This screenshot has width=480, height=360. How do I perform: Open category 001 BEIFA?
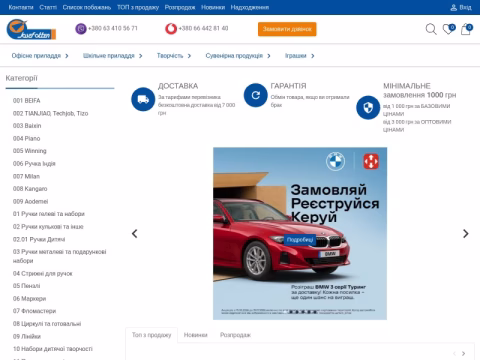27,101
